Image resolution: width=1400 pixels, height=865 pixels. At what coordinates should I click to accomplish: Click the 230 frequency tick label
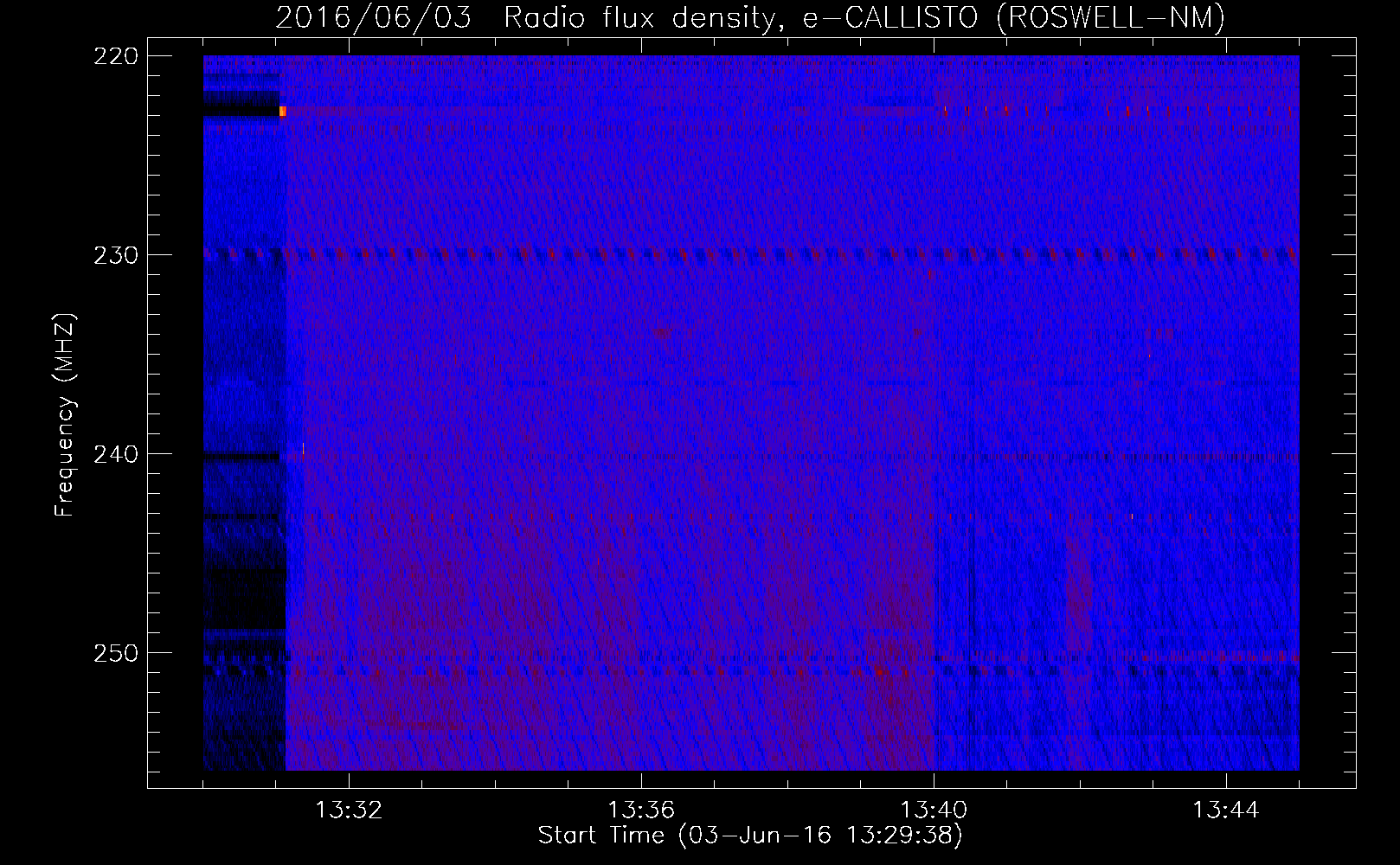coord(116,255)
